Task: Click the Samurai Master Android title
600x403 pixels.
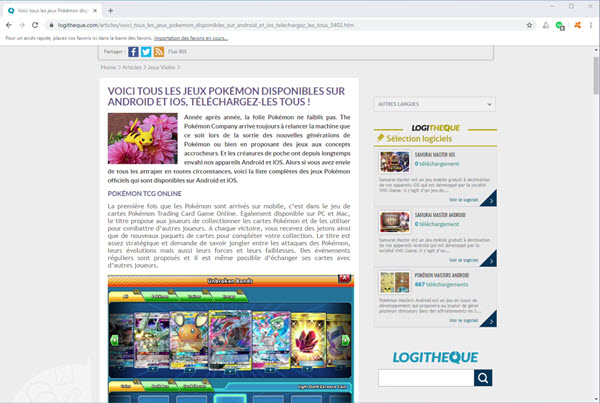Action: [x=440, y=215]
